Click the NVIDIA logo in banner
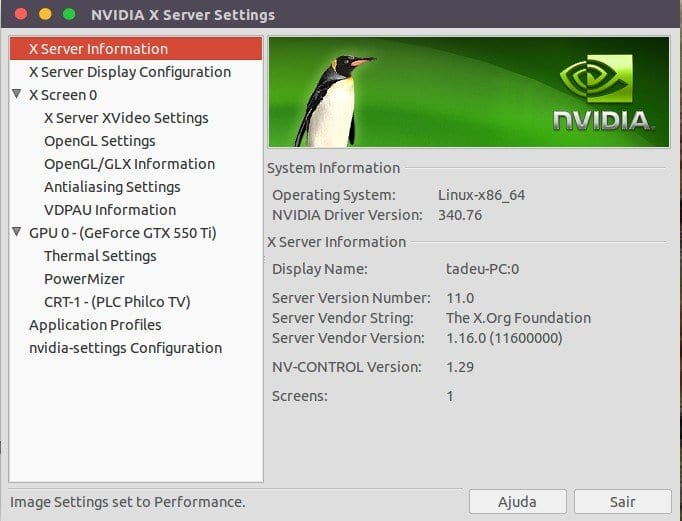The width and height of the screenshot is (682, 521). tap(602, 92)
